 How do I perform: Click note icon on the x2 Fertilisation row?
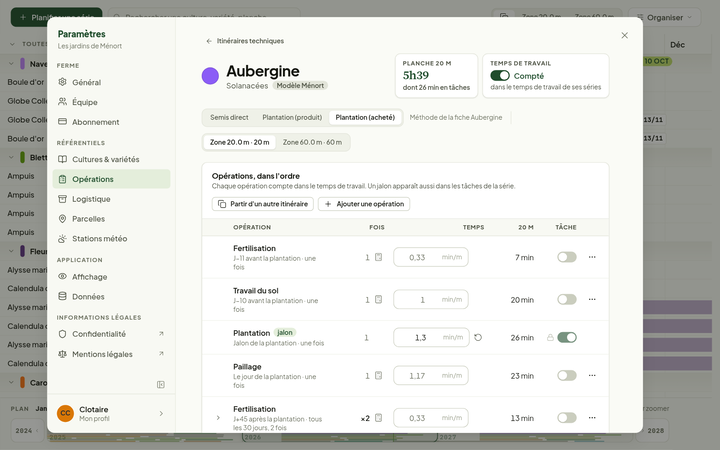378,418
